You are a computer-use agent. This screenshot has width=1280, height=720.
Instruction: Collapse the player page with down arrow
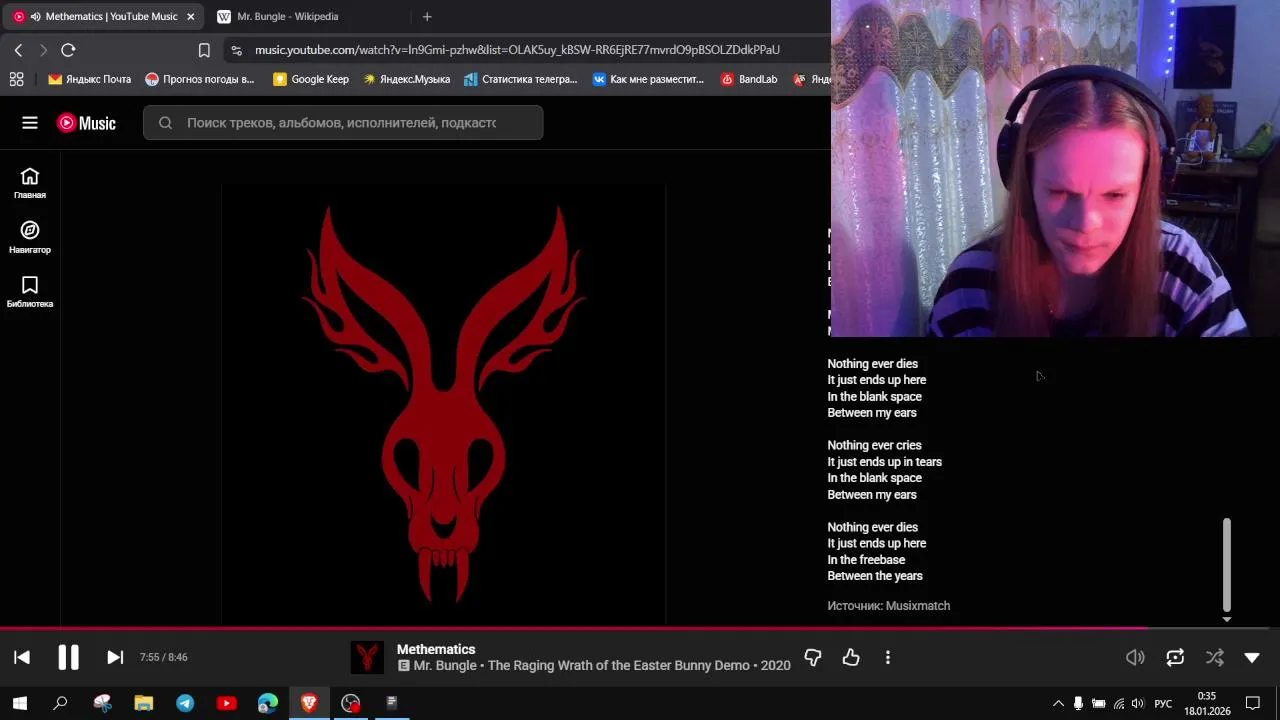tap(1252, 657)
